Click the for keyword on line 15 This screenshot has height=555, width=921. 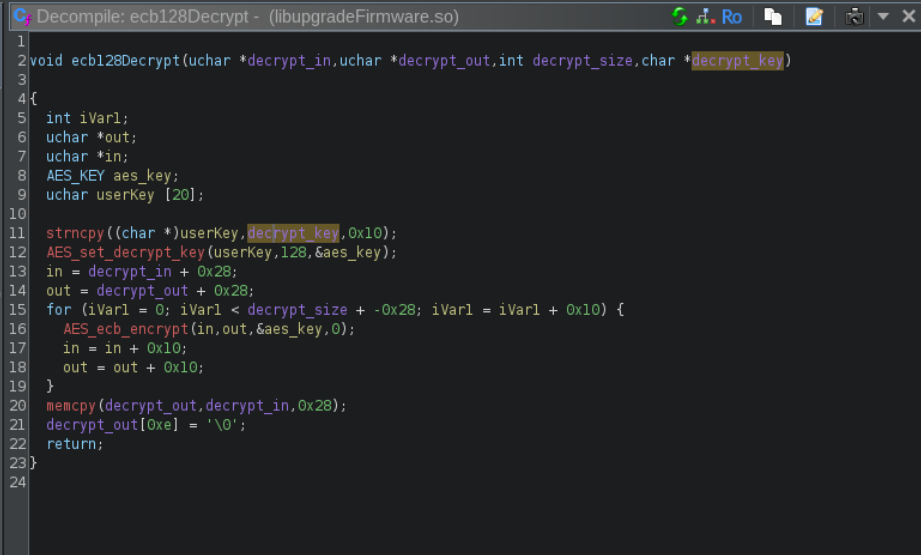[x=59, y=310]
